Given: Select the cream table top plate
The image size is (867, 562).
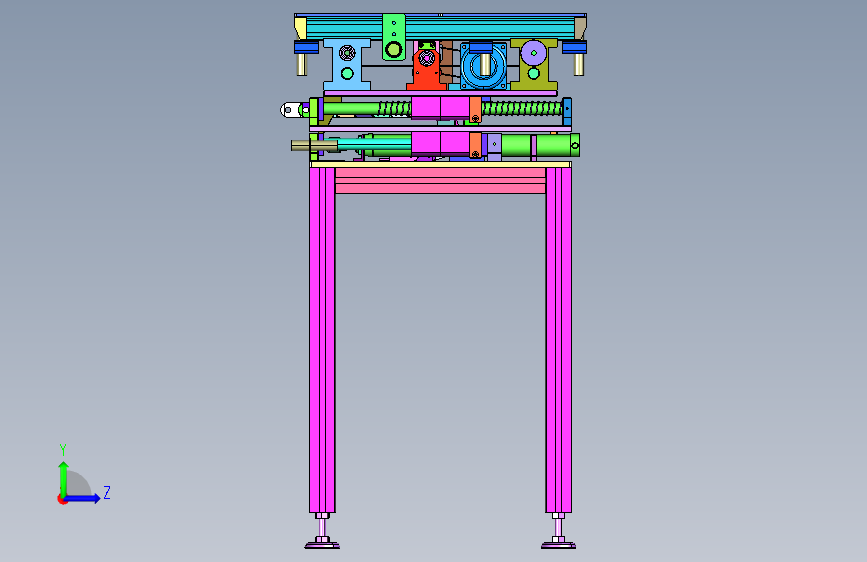Looking at the screenshot, I should pyautogui.click(x=441, y=164).
